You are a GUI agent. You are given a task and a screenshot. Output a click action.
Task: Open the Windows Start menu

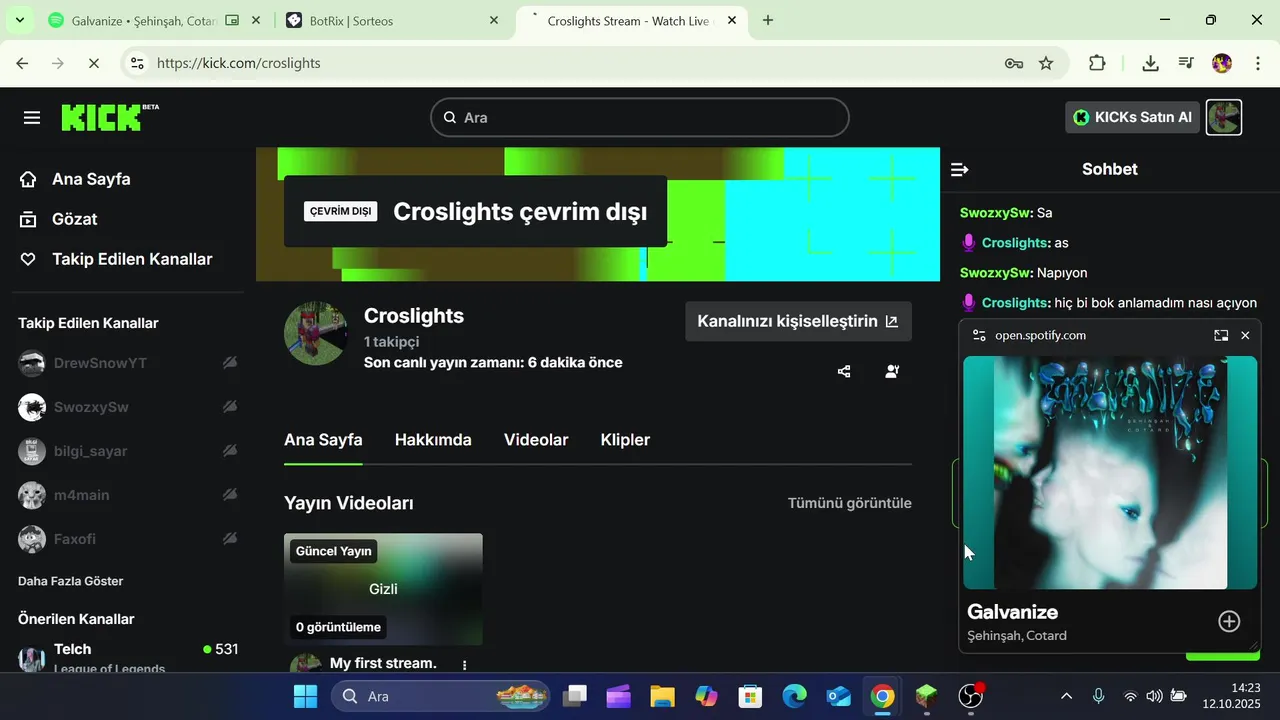click(305, 696)
